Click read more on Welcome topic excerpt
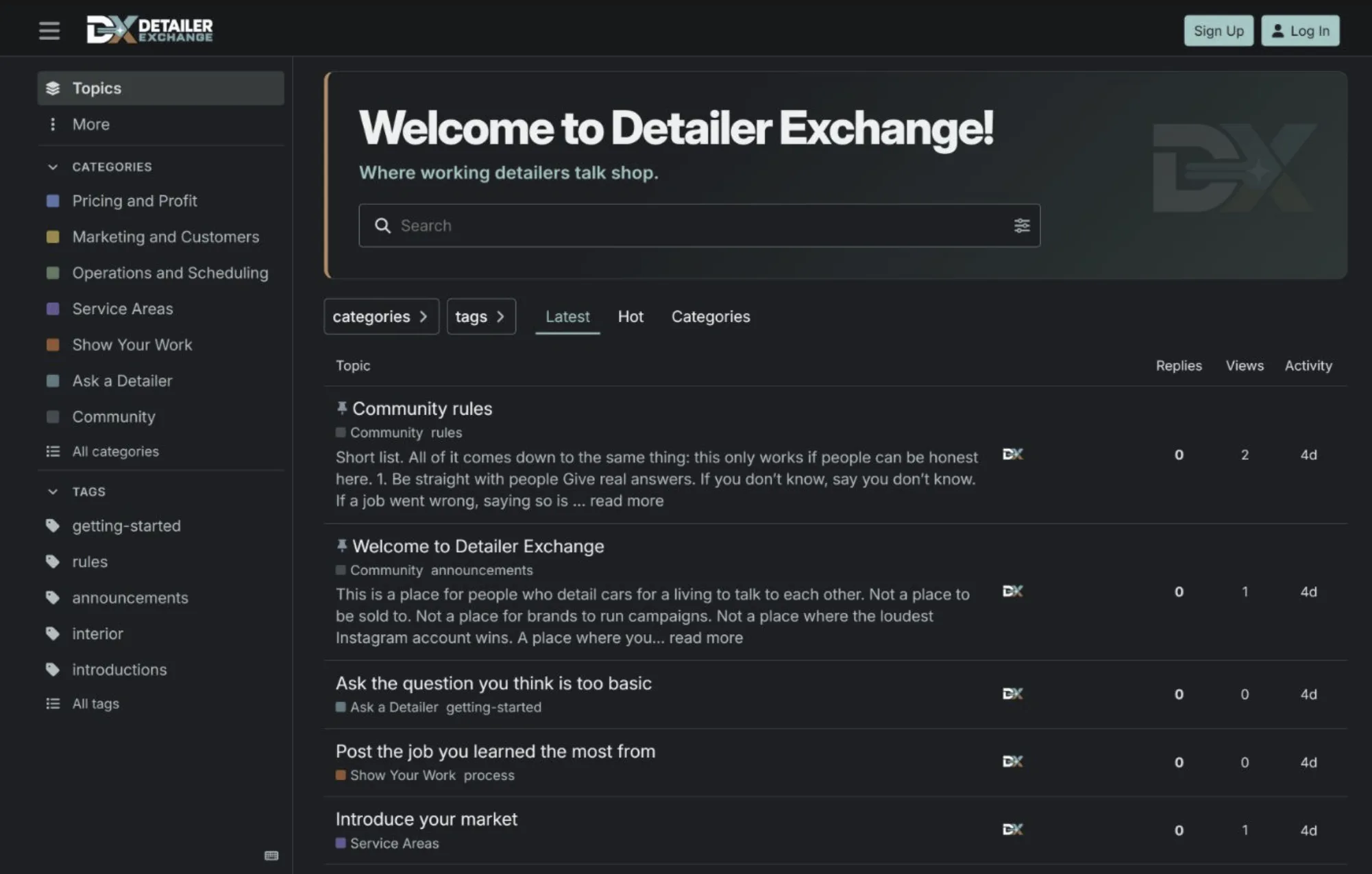This screenshot has width=1372, height=874. click(x=706, y=638)
